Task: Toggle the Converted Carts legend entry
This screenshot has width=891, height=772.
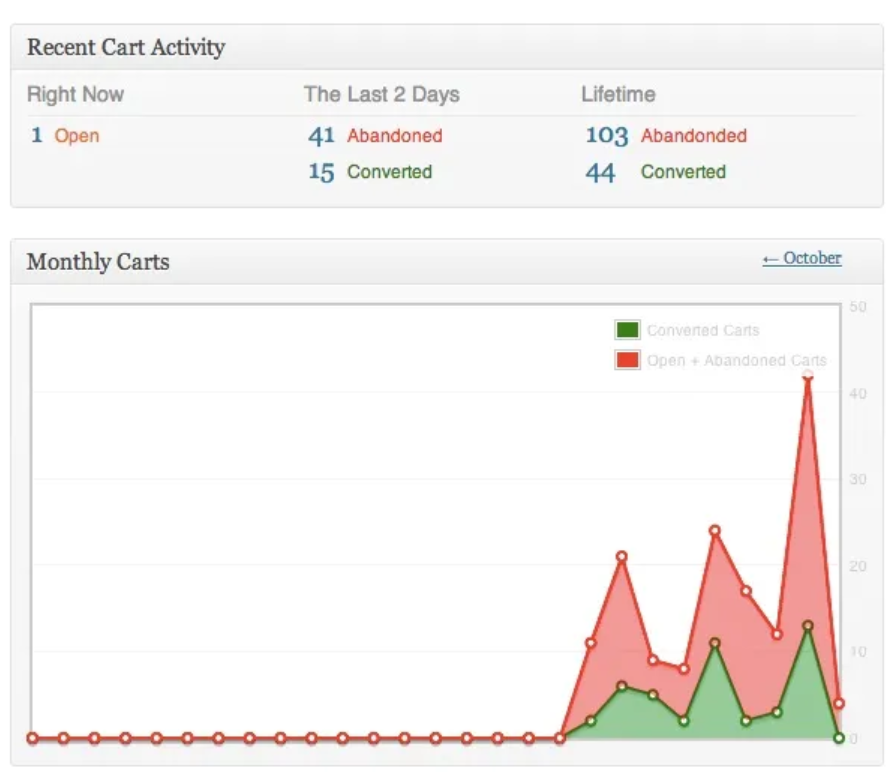Action: [x=694, y=329]
